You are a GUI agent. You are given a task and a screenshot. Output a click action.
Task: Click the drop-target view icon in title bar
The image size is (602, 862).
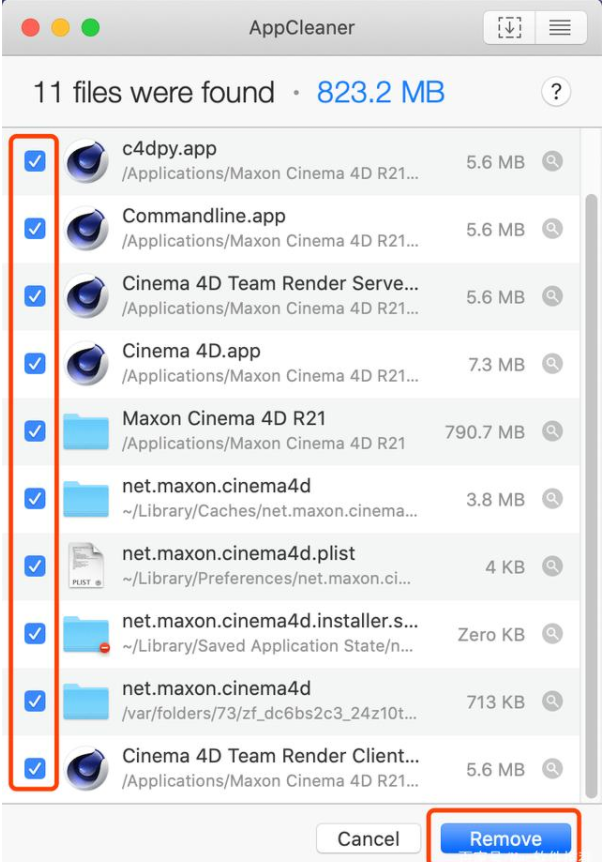(x=510, y=28)
